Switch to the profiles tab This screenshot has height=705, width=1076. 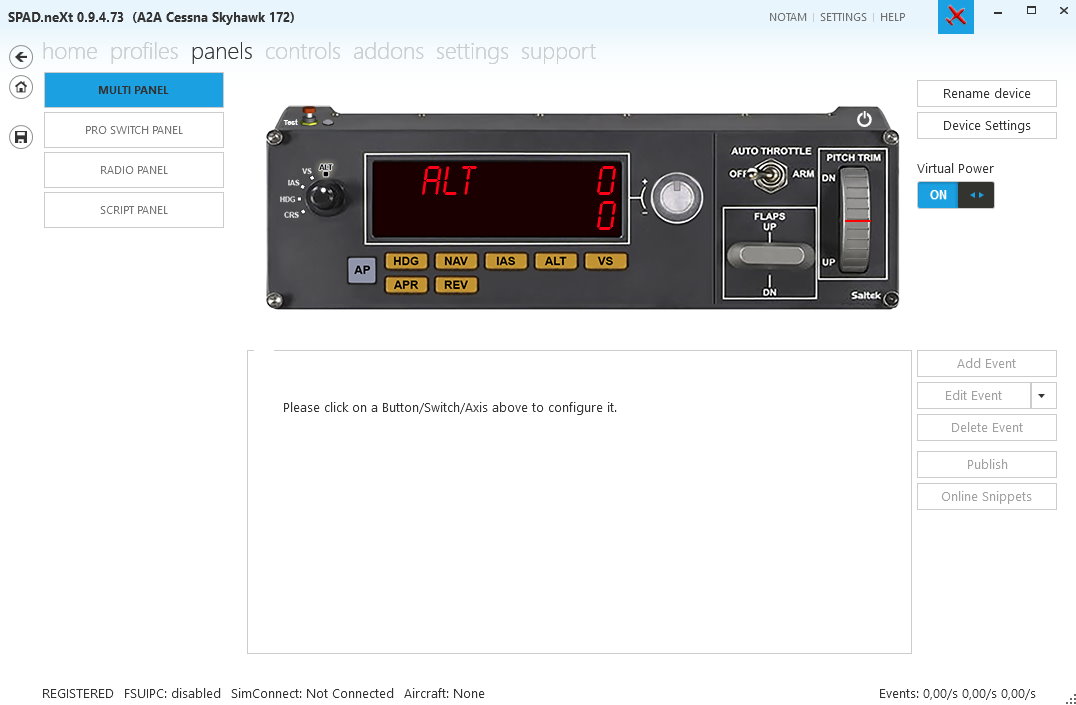144,51
